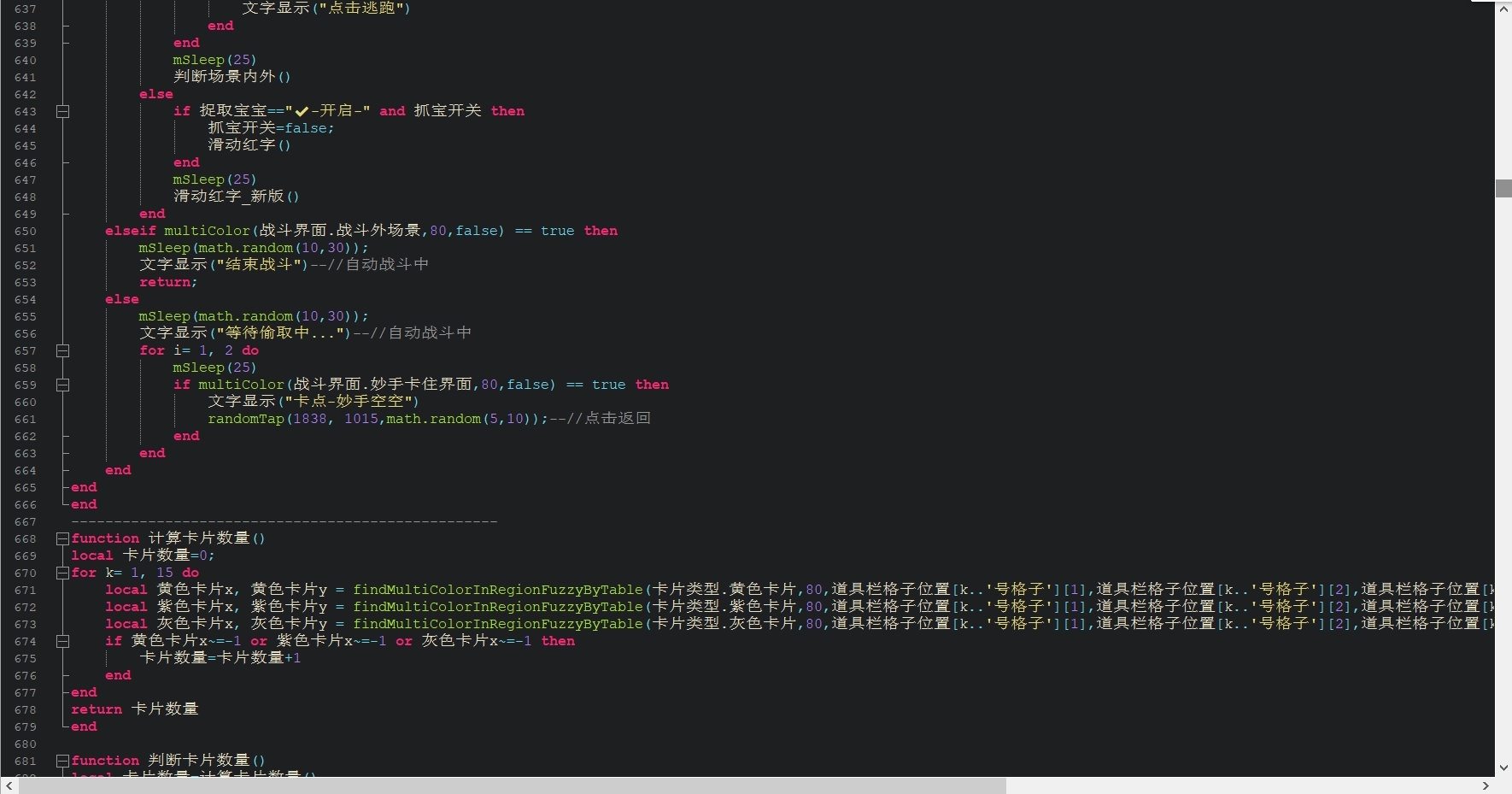Click the vertical scrollbar down arrow
Image resolution: width=1512 pixels, height=794 pixels.
coord(1503,768)
